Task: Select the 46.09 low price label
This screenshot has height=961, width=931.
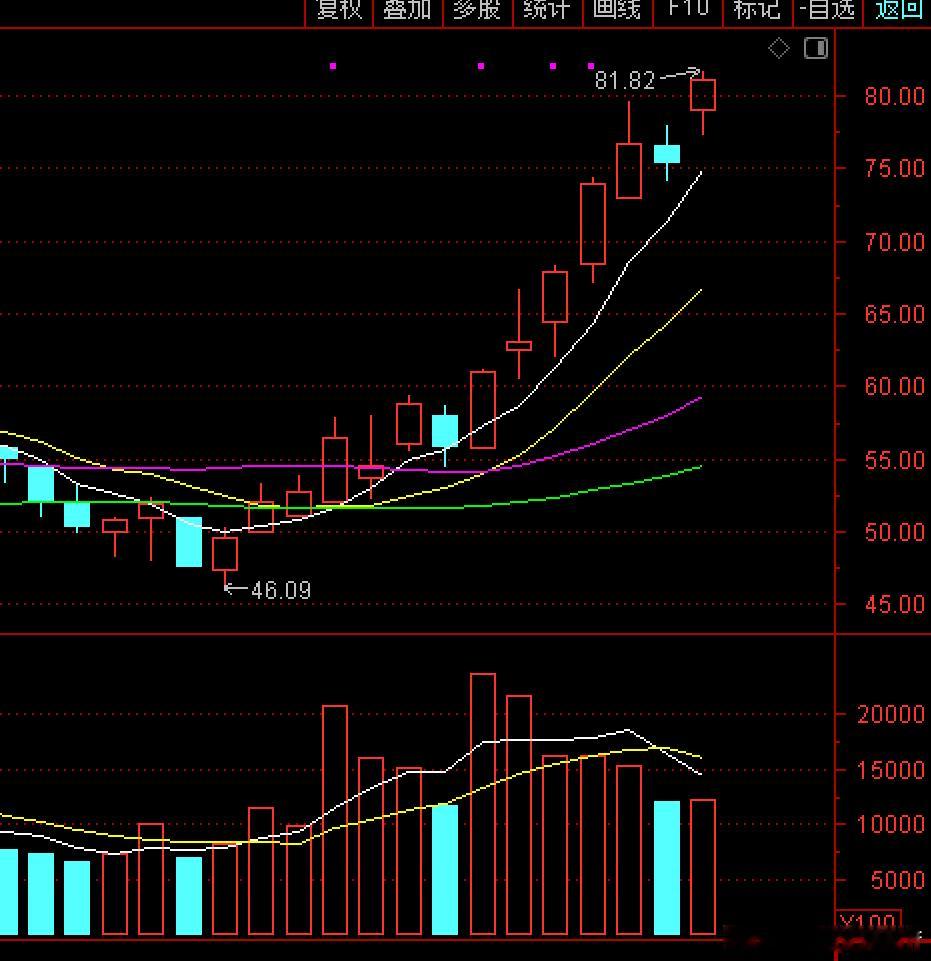Action: 281,590
